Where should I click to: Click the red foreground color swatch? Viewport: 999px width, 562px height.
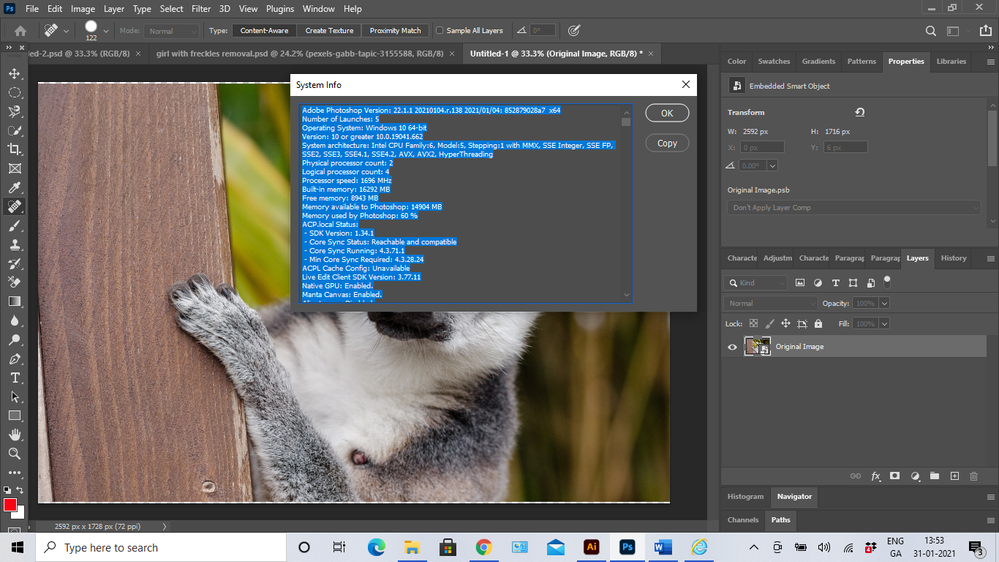[10, 504]
